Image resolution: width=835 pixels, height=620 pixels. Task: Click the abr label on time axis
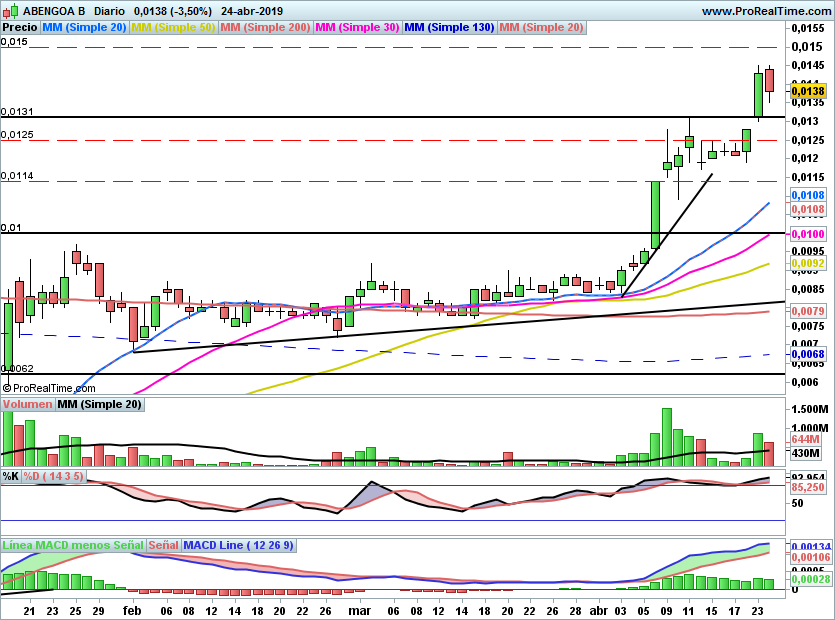[x=599, y=610]
